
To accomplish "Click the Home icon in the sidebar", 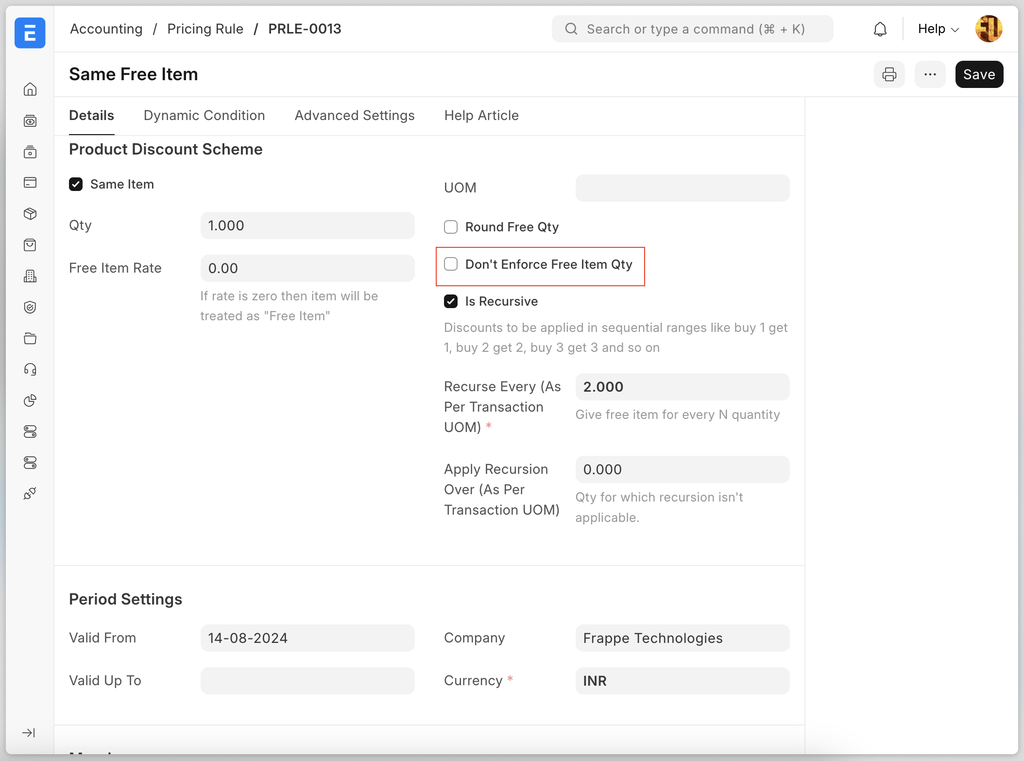I will point(30,89).
